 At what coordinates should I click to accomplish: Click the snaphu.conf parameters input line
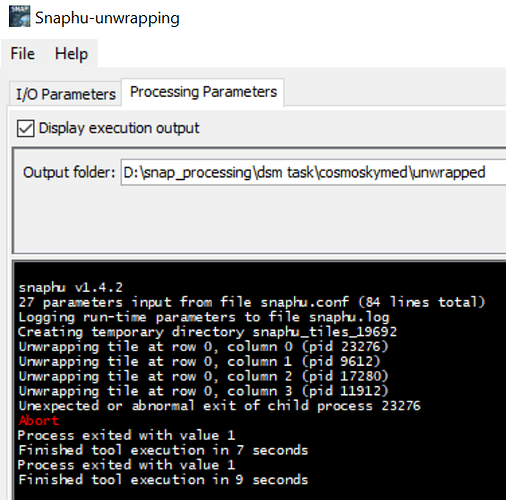(252, 302)
